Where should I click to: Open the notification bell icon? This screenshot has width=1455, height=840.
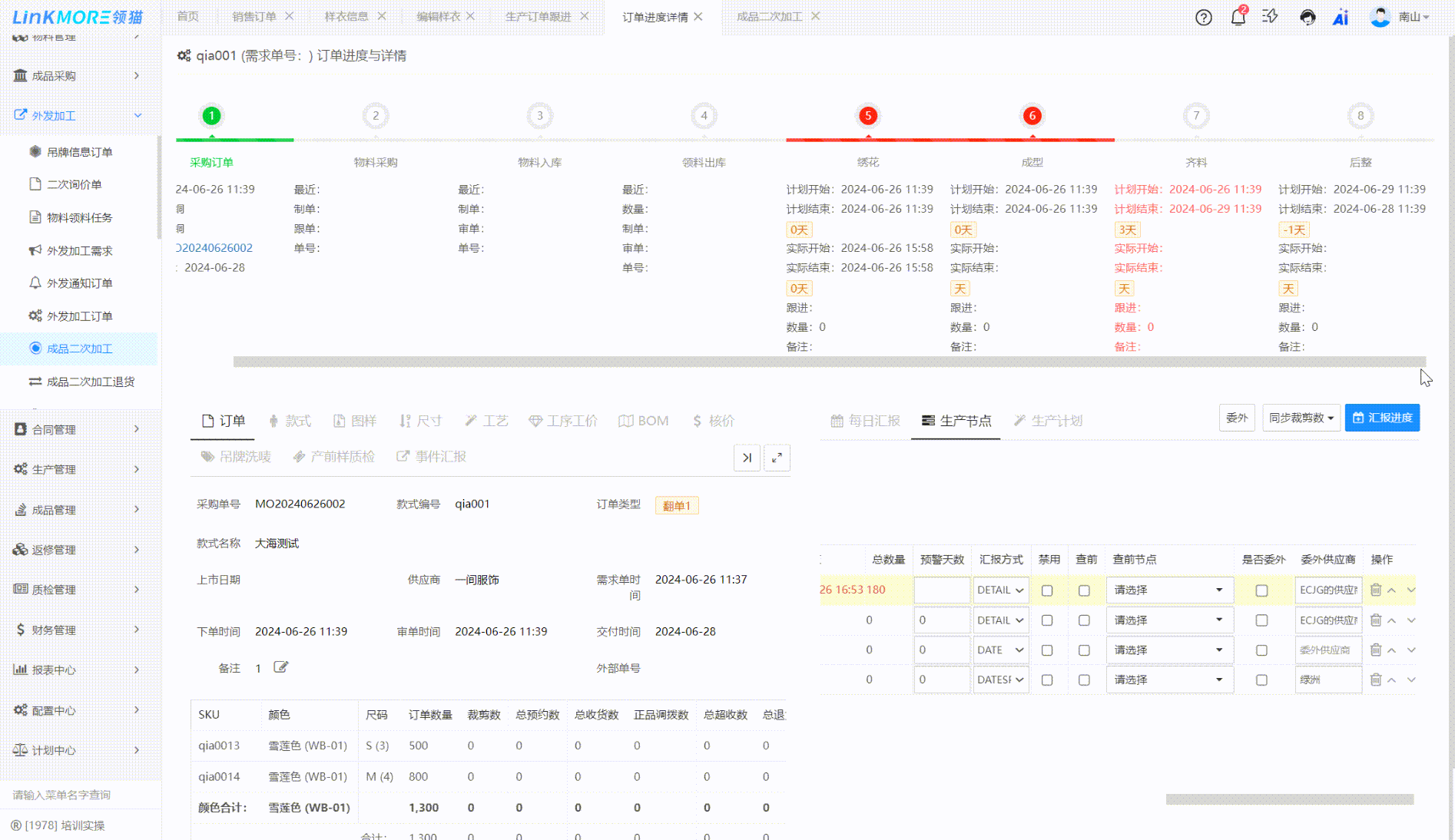(x=1238, y=17)
